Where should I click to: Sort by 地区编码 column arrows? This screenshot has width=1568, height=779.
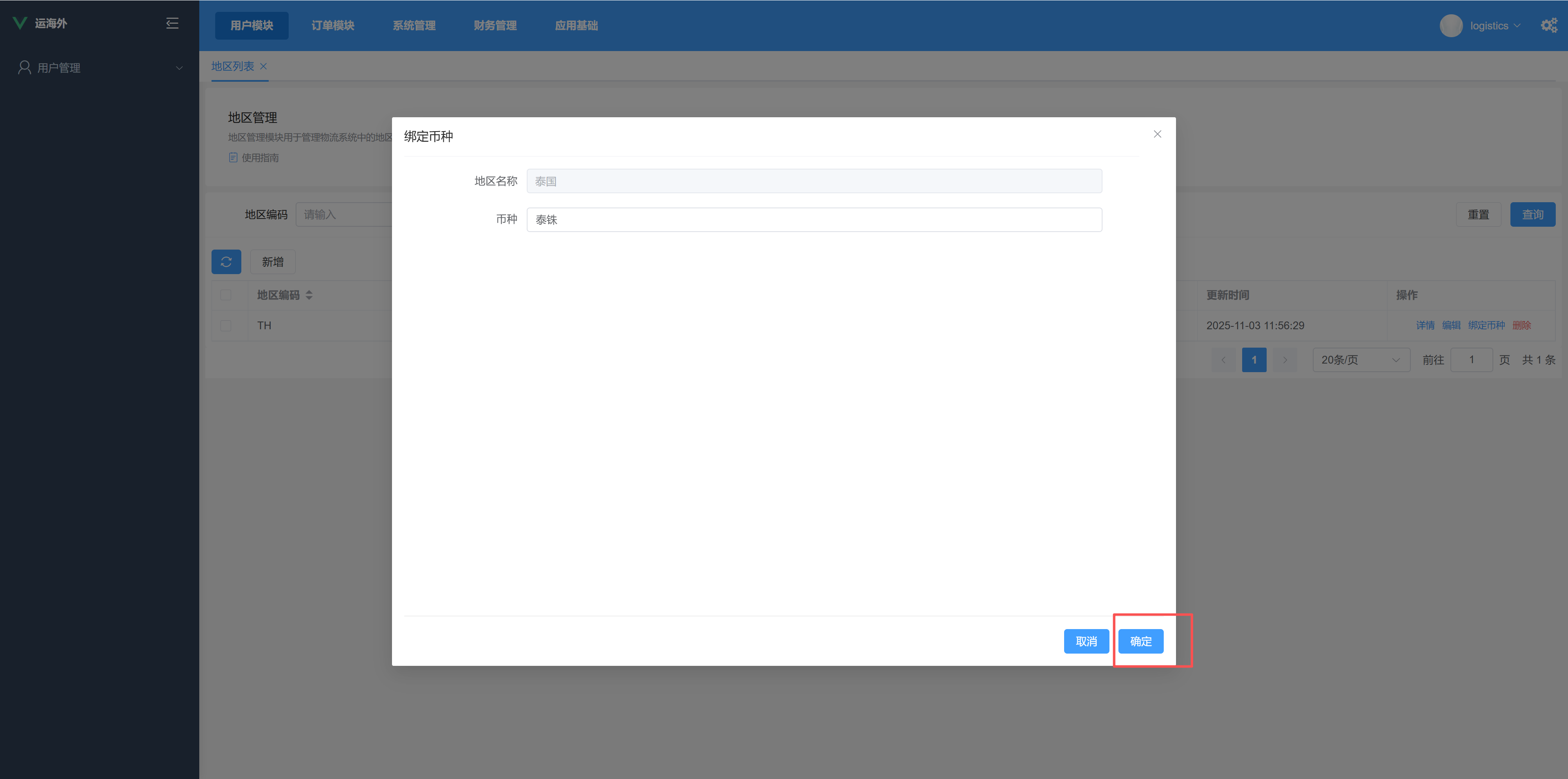point(309,295)
